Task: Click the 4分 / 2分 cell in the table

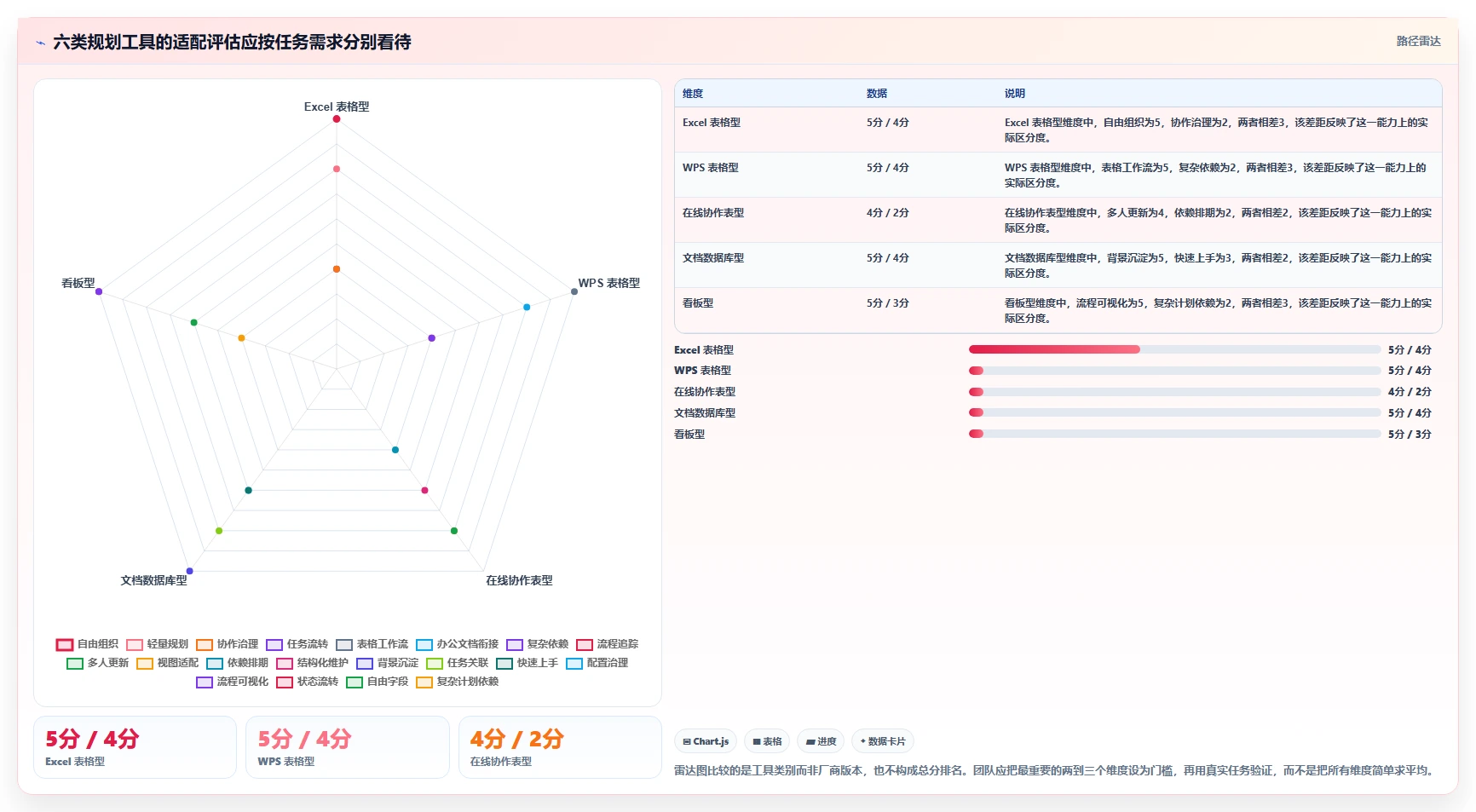Action: pyautogui.click(x=888, y=213)
